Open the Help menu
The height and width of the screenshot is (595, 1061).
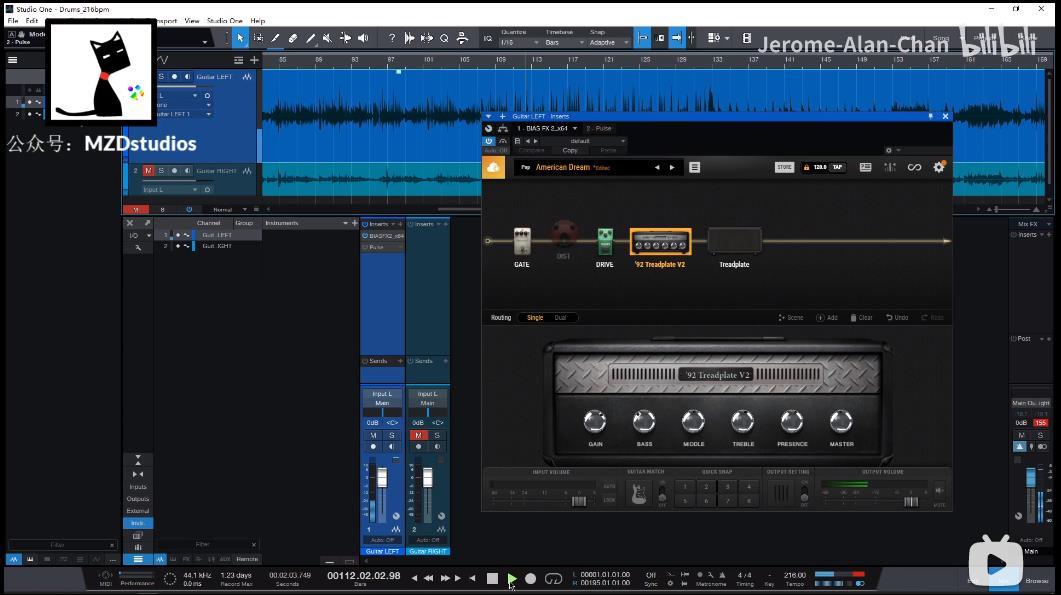258,21
